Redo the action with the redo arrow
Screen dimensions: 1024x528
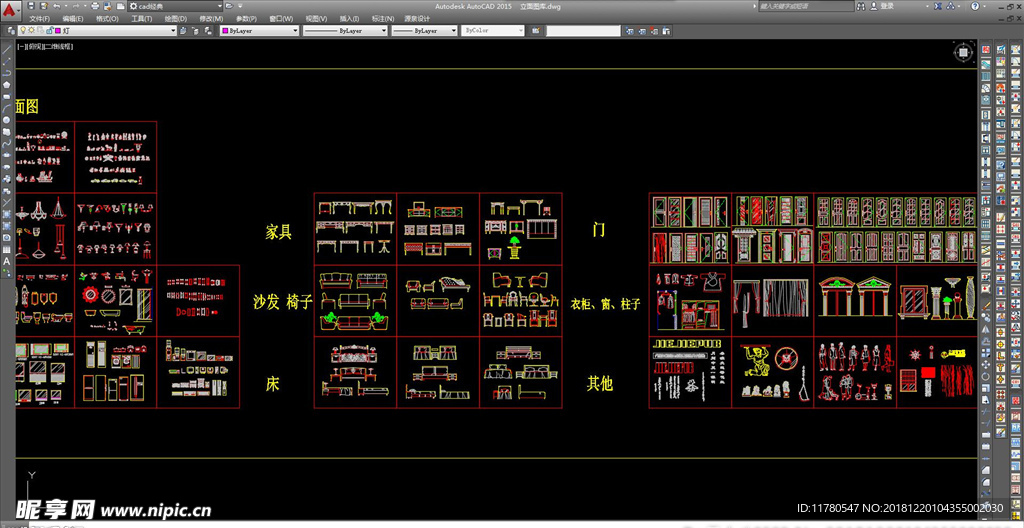pyautogui.click(x=76, y=6)
